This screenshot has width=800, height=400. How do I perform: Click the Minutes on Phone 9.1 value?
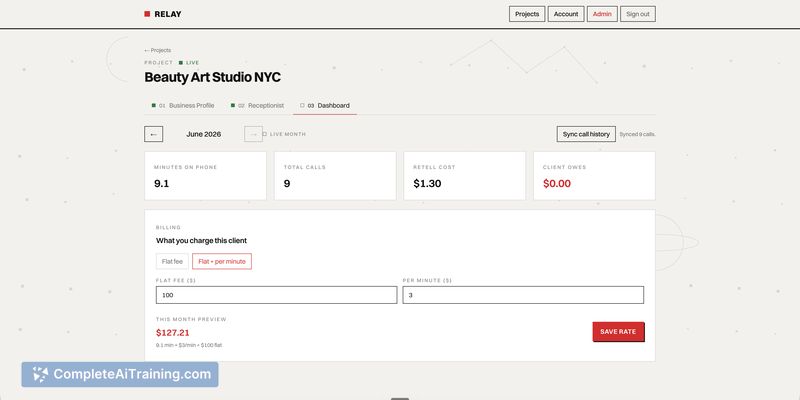[x=161, y=184]
